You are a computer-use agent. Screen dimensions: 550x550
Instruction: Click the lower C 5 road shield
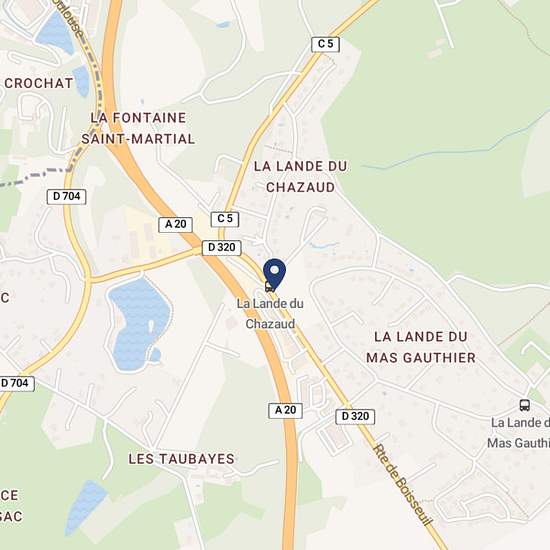[225, 219]
